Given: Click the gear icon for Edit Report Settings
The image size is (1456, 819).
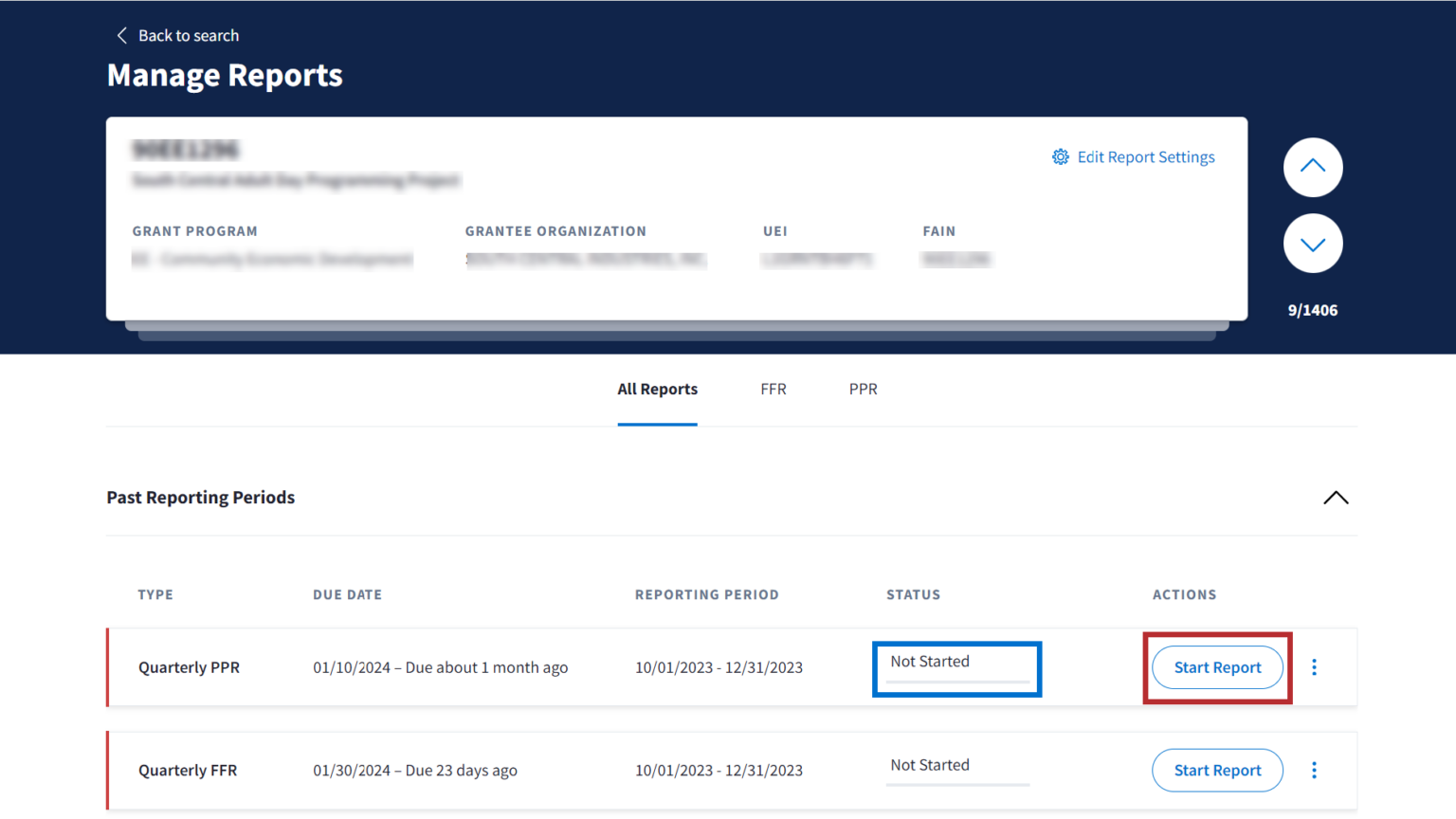Looking at the screenshot, I should pyautogui.click(x=1060, y=157).
